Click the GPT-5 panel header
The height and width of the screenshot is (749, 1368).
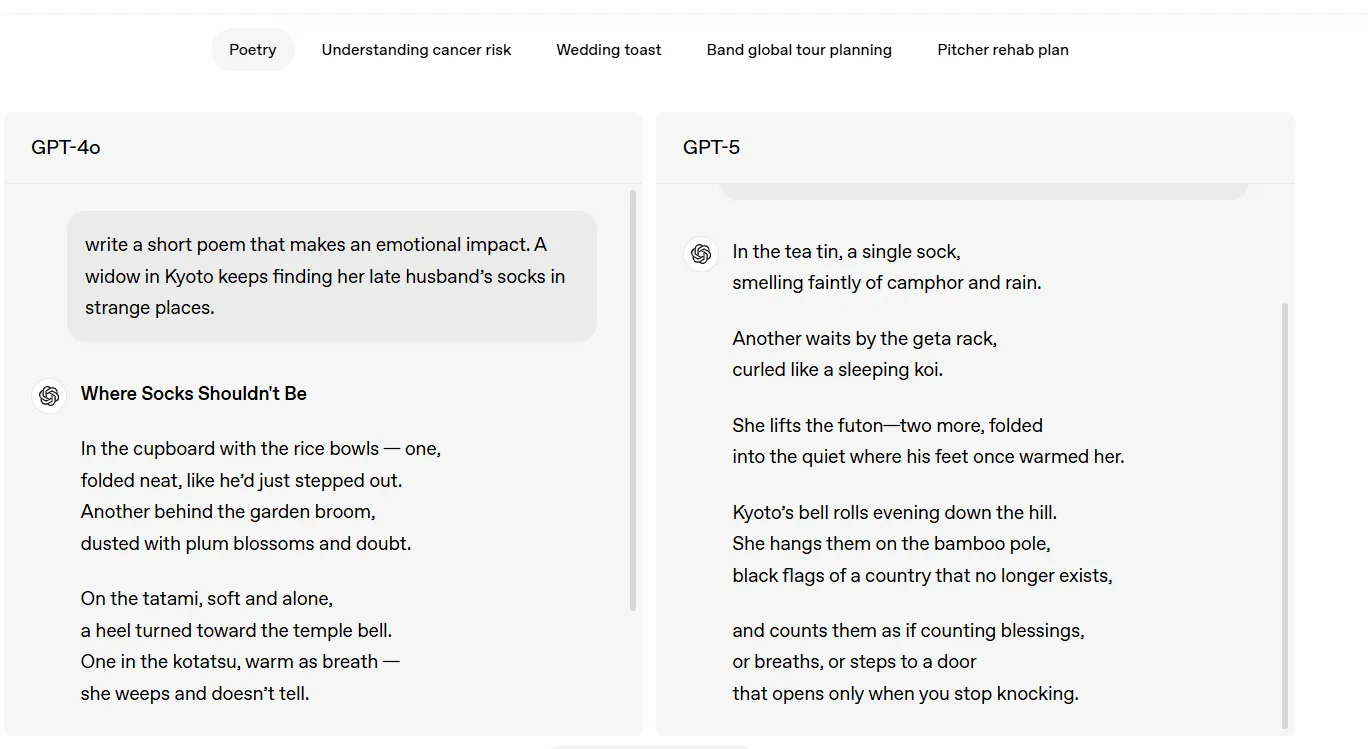[712, 146]
